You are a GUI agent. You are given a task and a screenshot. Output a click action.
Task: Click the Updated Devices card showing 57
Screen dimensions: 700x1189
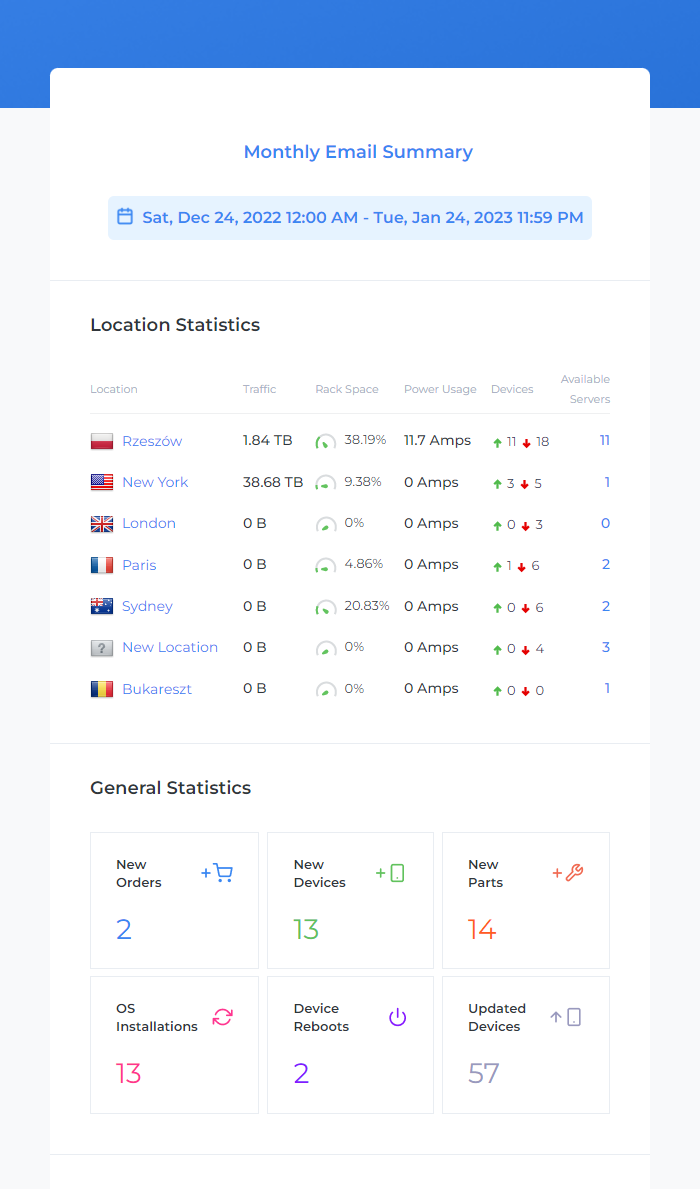tap(526, 1045)
